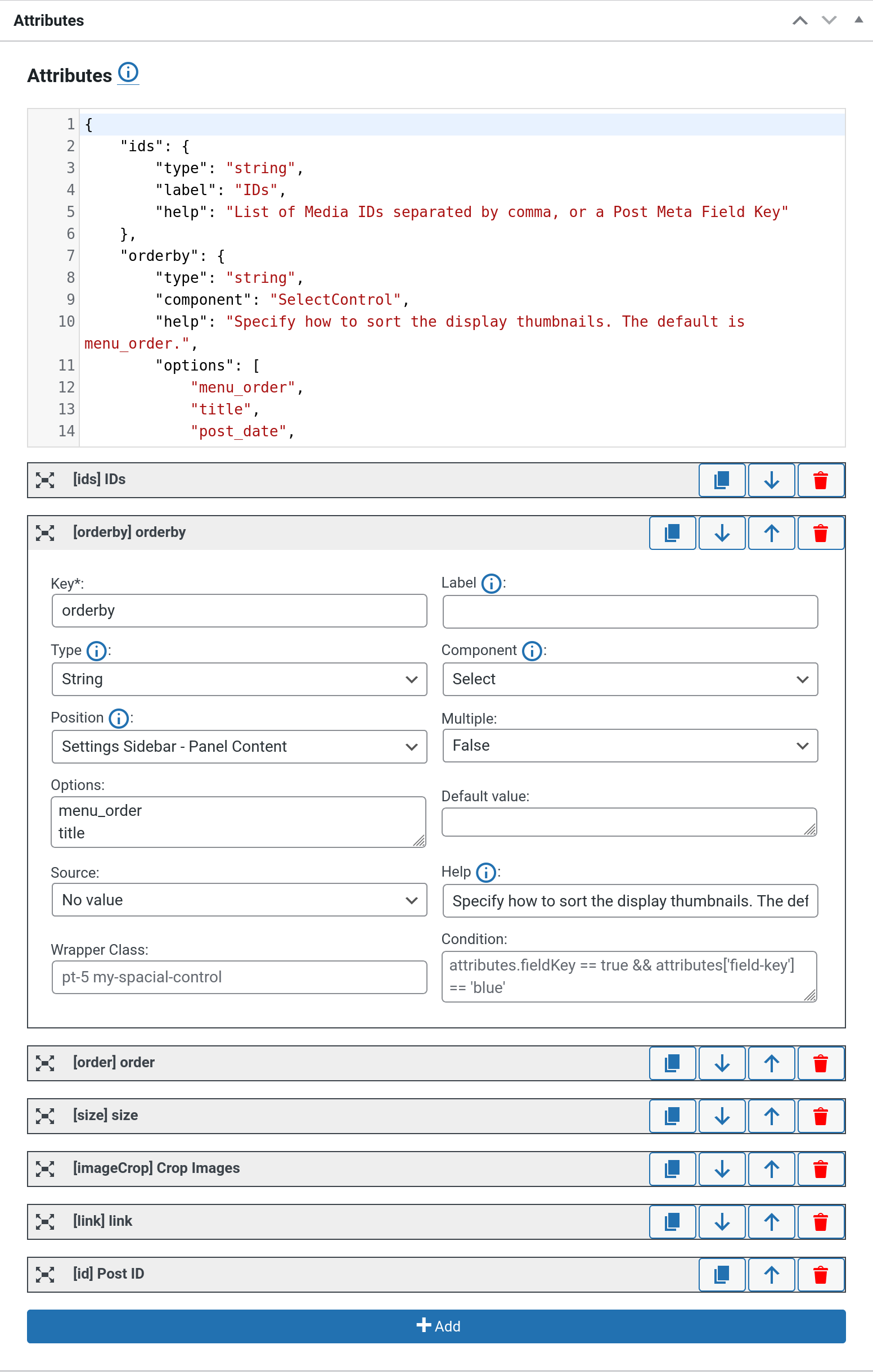
Task: Move the [link] link attribute down
Action: 722,1221
